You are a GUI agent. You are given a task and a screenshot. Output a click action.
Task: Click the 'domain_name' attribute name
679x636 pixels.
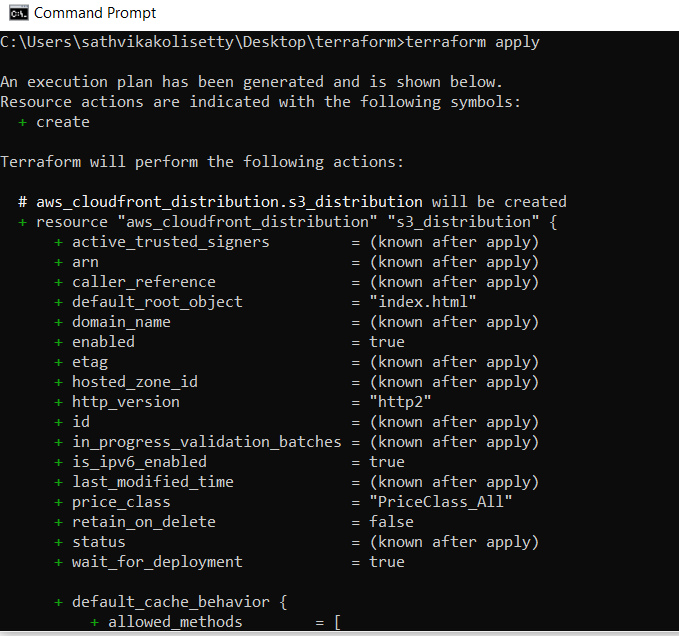click(121, 322)
